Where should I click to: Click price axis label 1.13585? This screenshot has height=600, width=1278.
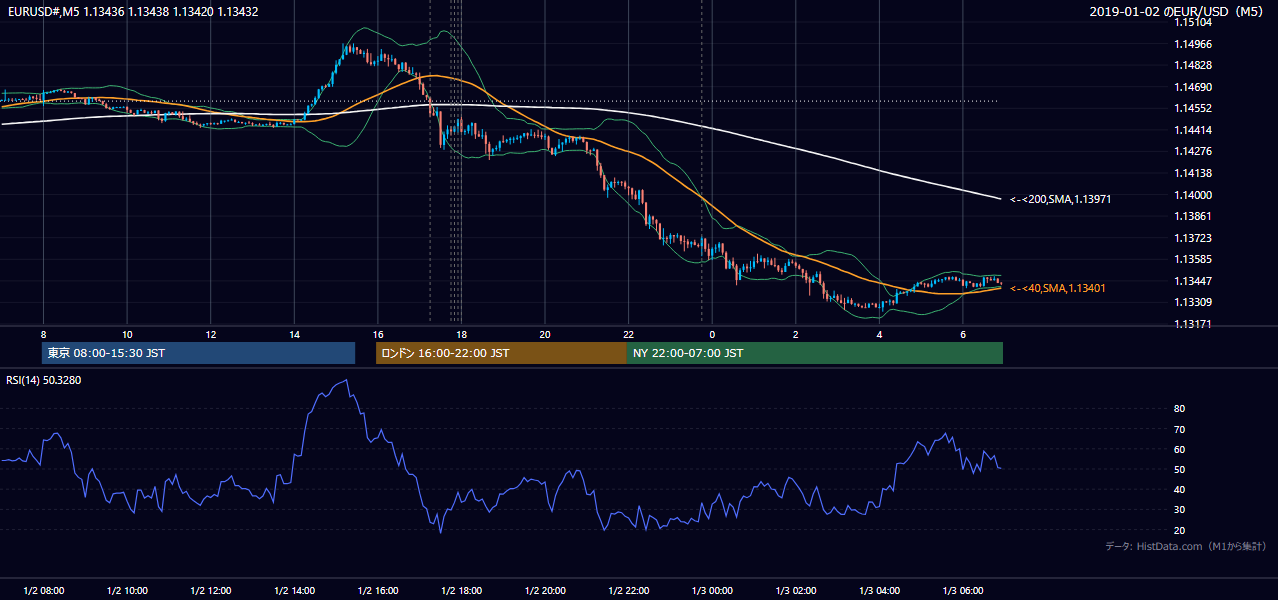point(1193,260)
